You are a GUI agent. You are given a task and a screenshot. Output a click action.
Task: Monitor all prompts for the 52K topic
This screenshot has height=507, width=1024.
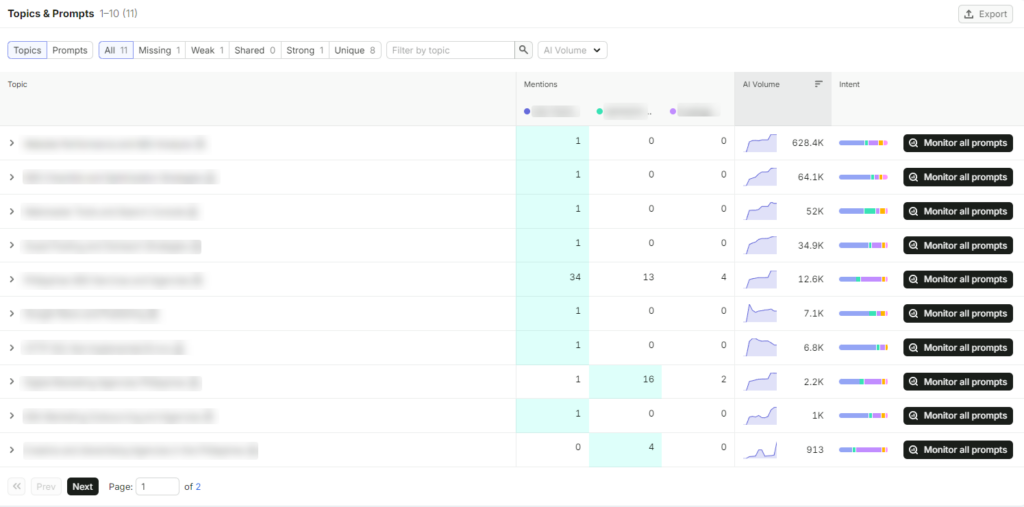click(x=958, y=211)
